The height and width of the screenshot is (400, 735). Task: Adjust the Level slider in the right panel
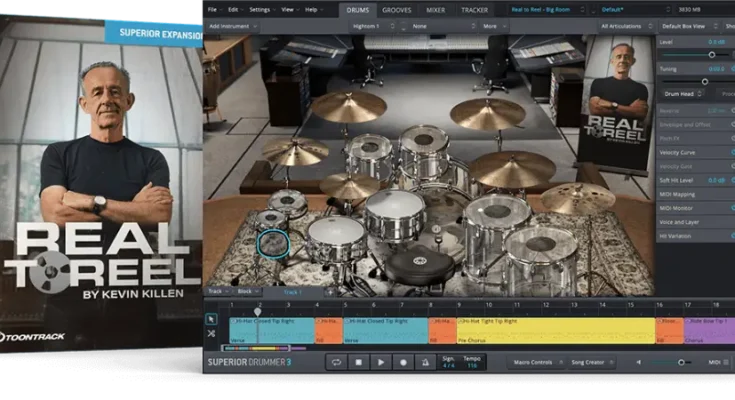tap(712, 54)
